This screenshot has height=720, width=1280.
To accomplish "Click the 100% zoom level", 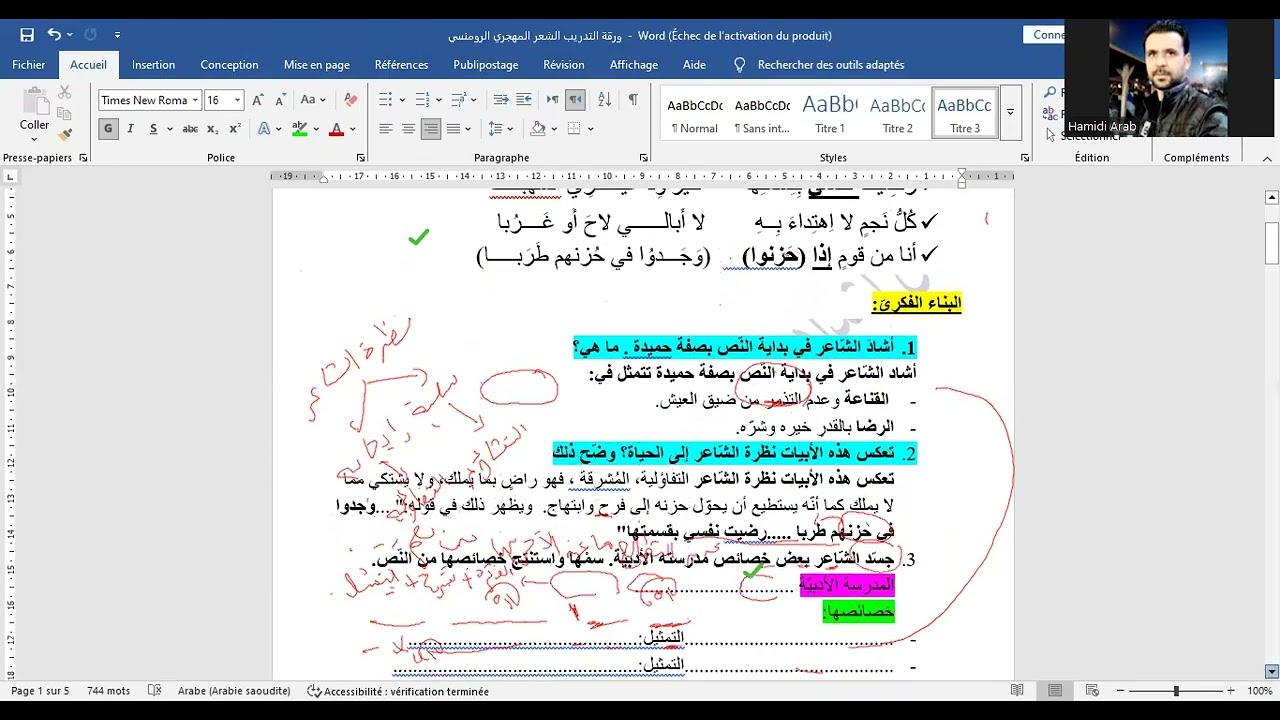I will coord(1260,691).
